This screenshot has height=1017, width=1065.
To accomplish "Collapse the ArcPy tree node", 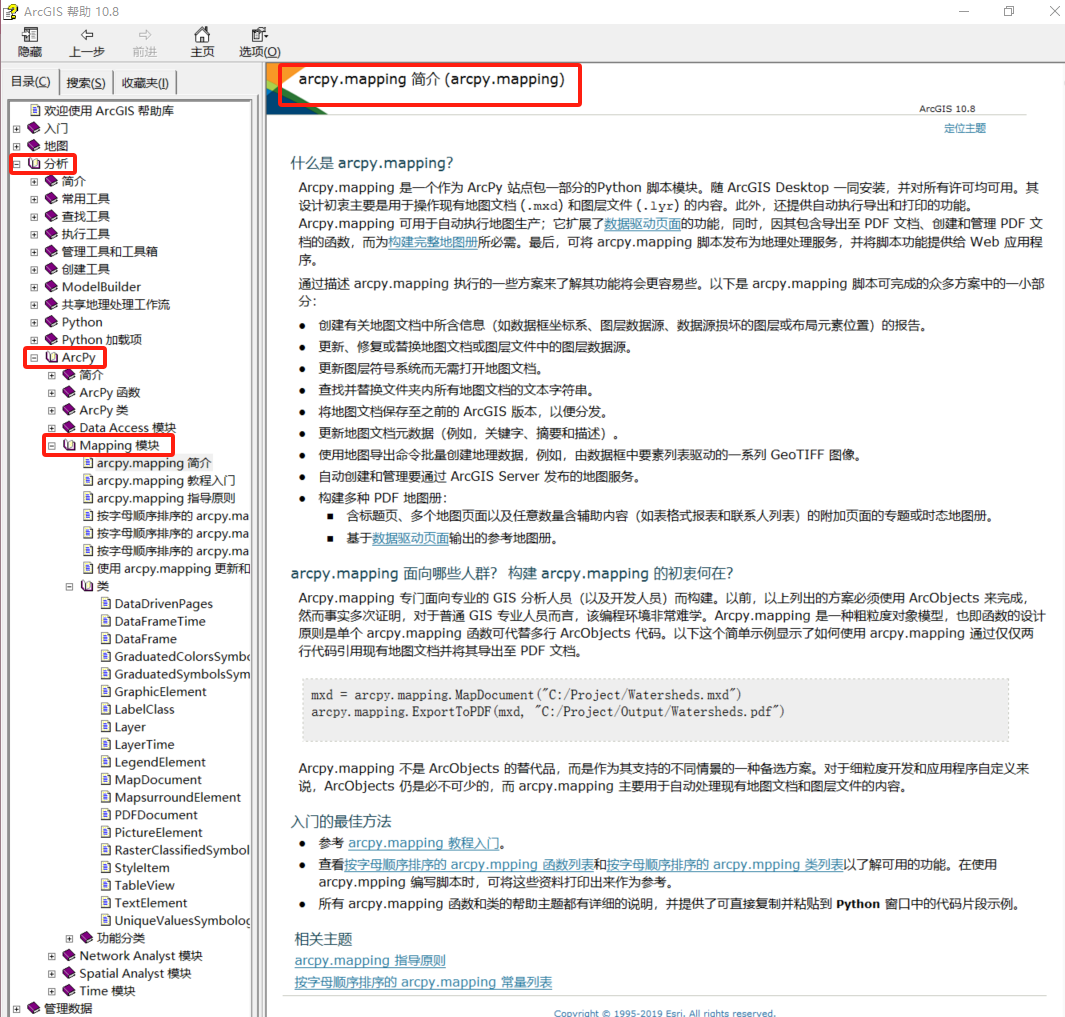I will click(x=34, y=357).
